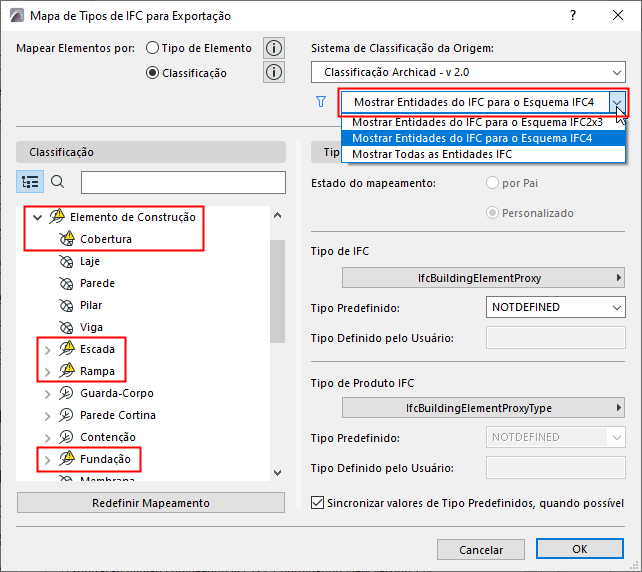Expand the Rampa tree node
Screen dimensions: 642x572
tap(47, 372)
